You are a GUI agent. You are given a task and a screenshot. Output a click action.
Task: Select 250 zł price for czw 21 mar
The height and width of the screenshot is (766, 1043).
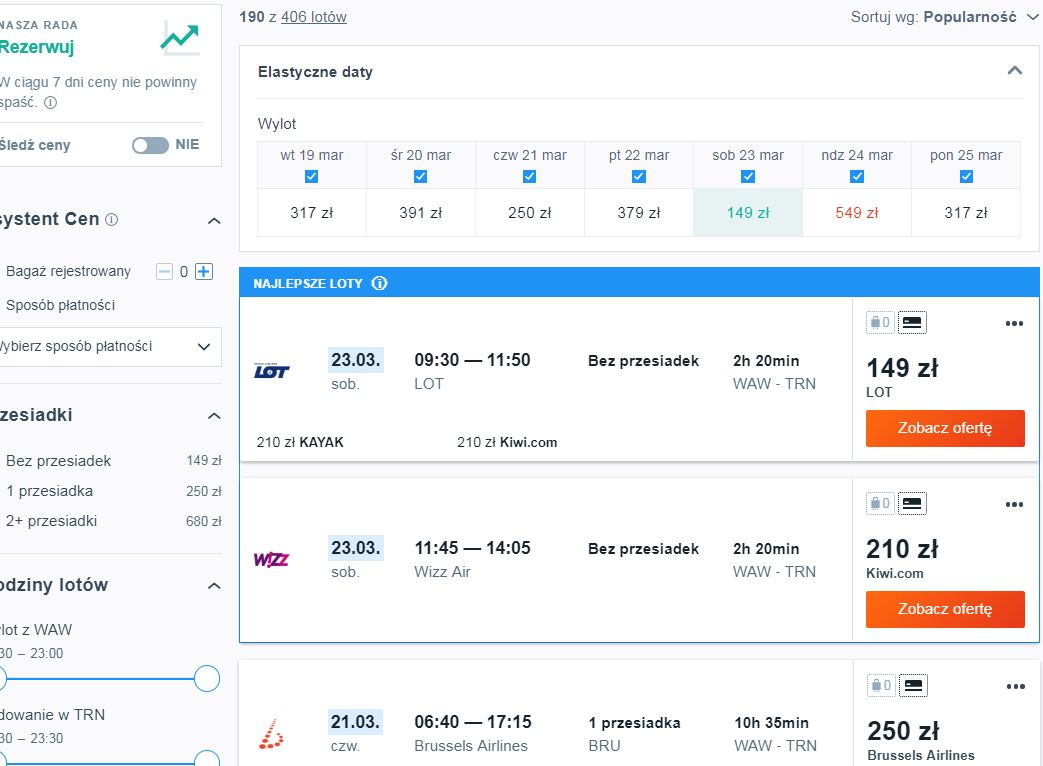pos(529,213)
